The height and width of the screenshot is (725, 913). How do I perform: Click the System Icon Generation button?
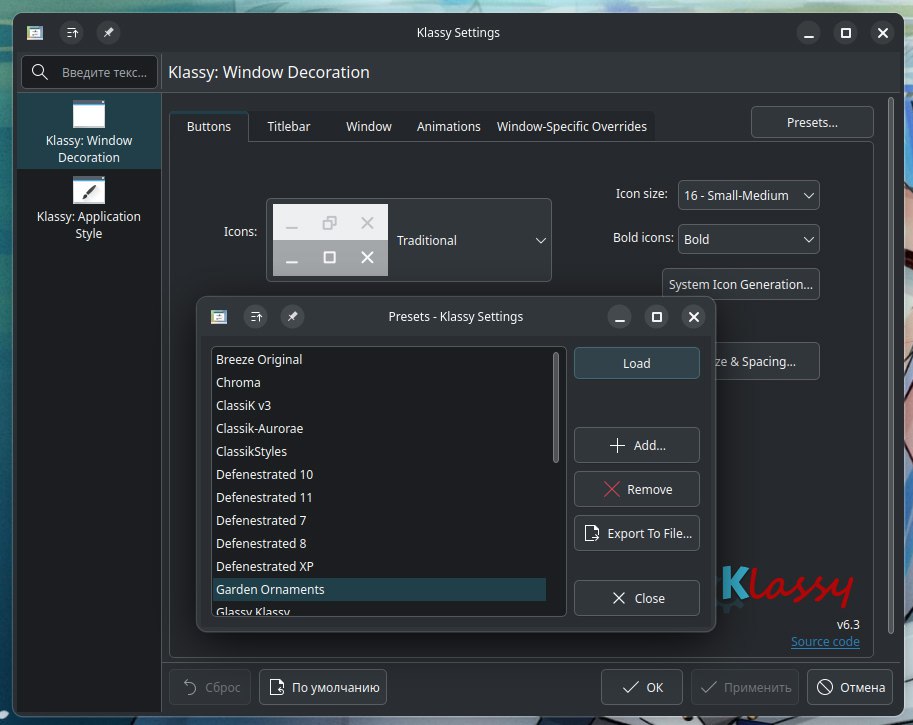[x=740, y=284]
